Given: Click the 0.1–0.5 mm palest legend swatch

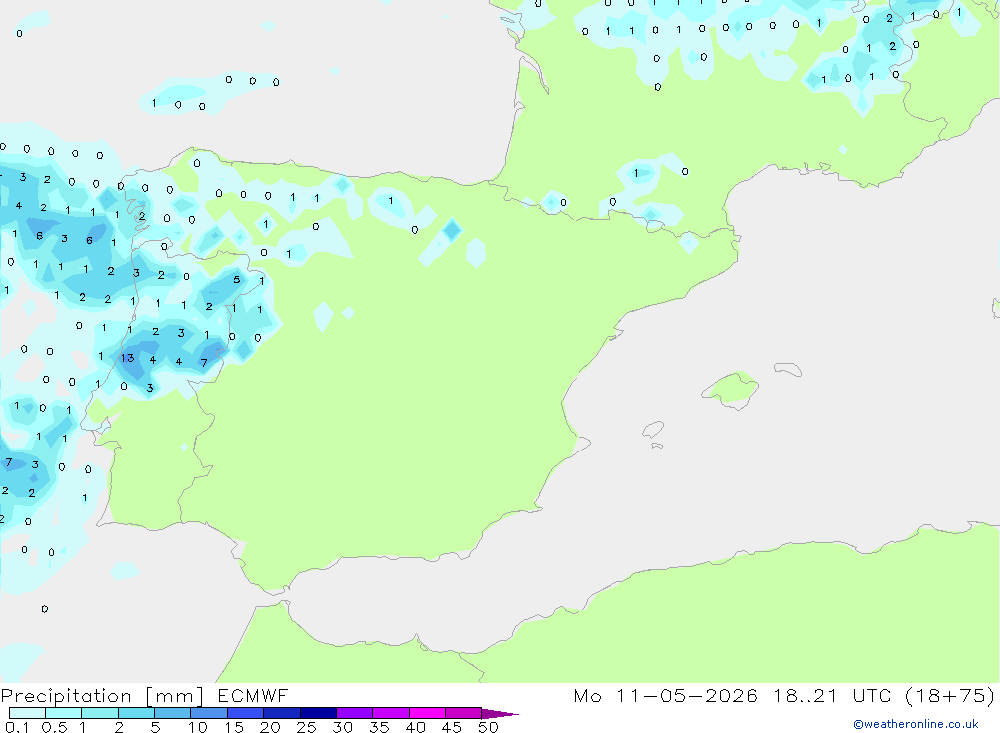Looking at the screenshot, I should click(27, 713).
